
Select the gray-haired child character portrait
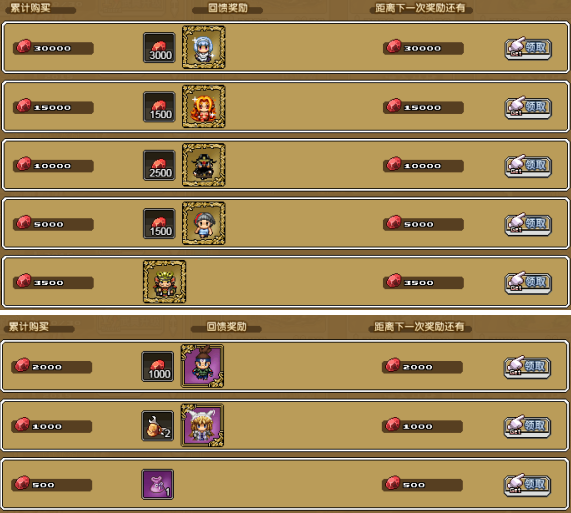pos(204,223)
